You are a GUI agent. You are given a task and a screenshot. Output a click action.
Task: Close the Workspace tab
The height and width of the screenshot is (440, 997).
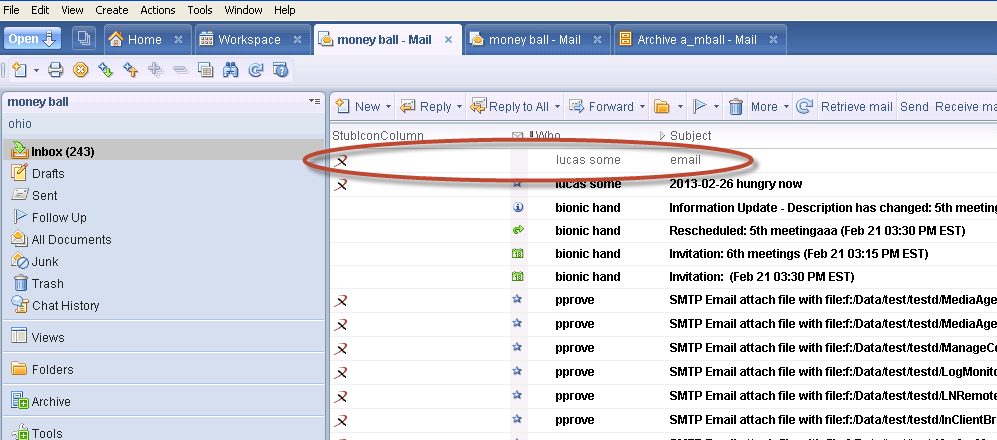coord(297,39)
